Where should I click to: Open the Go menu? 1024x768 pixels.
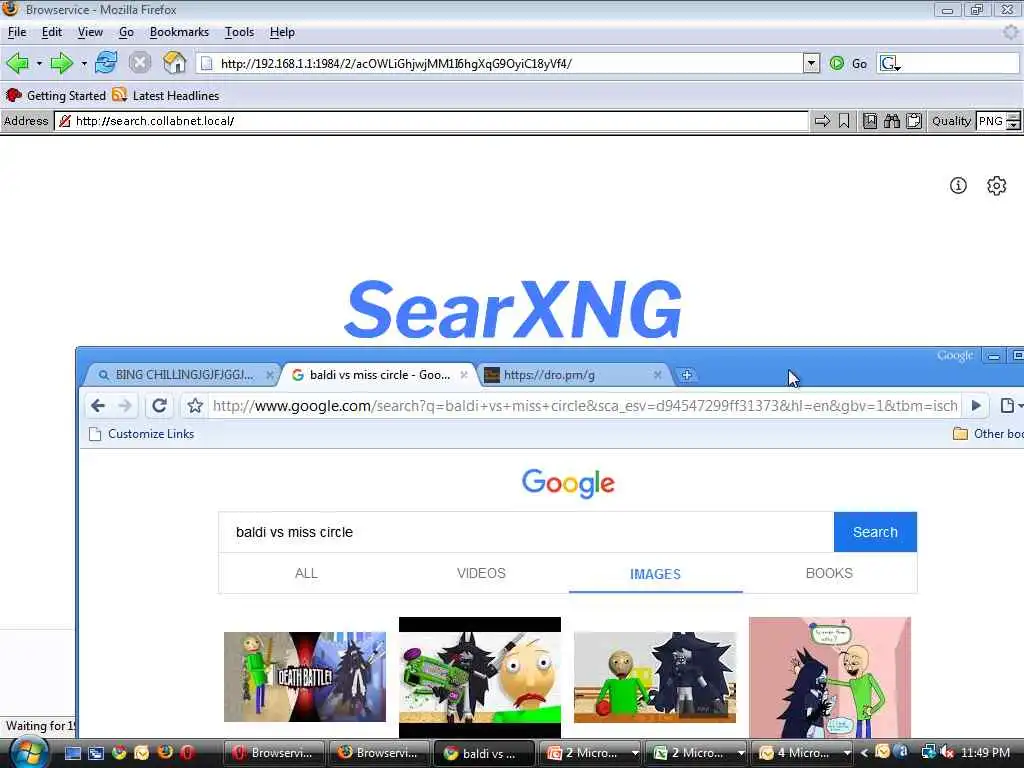[x=126, y=32]
